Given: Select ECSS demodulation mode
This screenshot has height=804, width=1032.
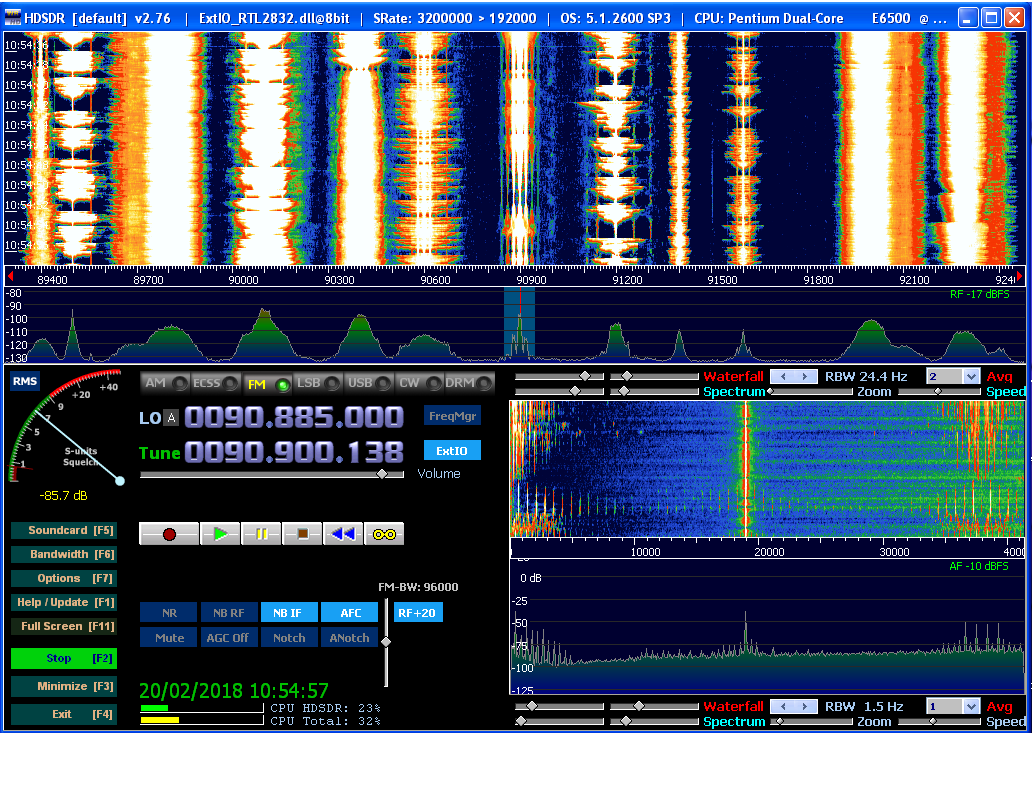Looking at the screenshot, I should [215, 383].
